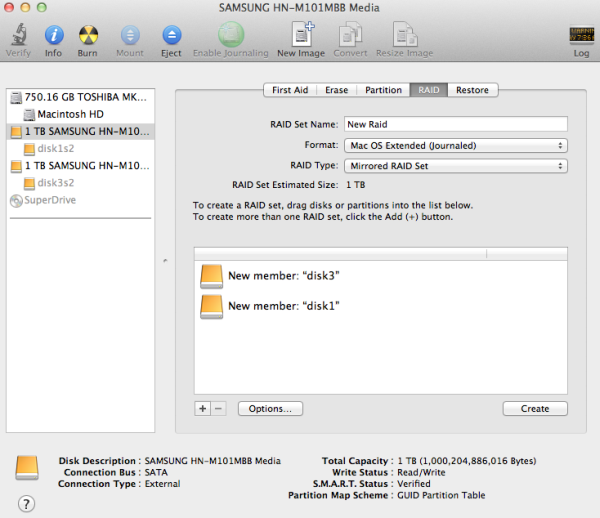Select SuperDrive in the sidebar
This screenshot has width=600, height=518.
[x=80, y=200]
